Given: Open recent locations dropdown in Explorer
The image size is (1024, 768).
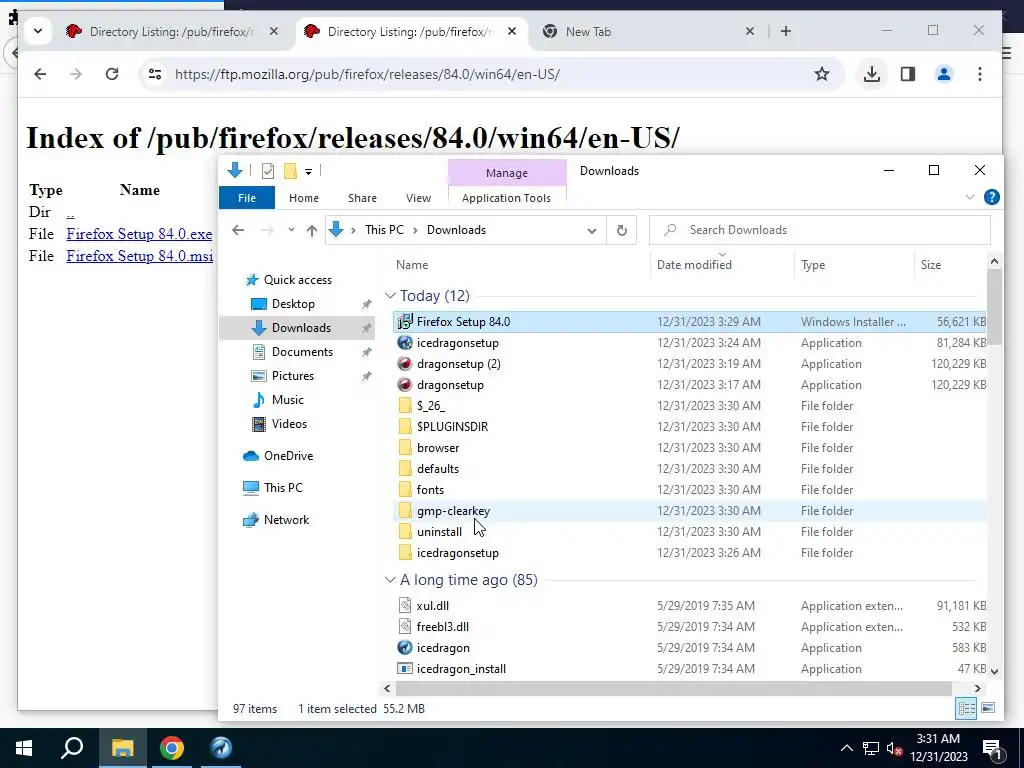Looking at the screenshot, I should click(x=291, y=230).
